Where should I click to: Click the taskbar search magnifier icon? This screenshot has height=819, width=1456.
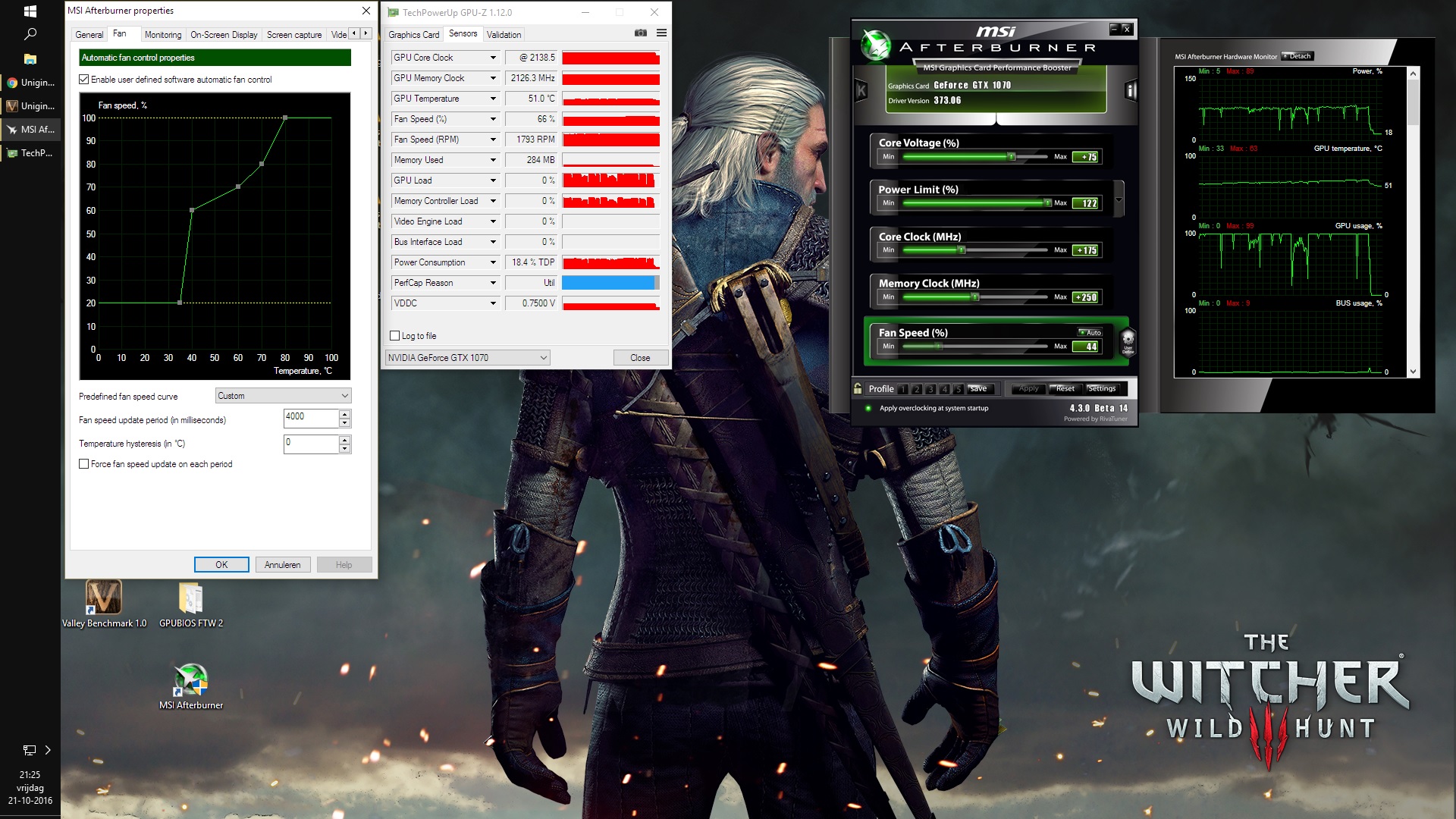[30, 34]
